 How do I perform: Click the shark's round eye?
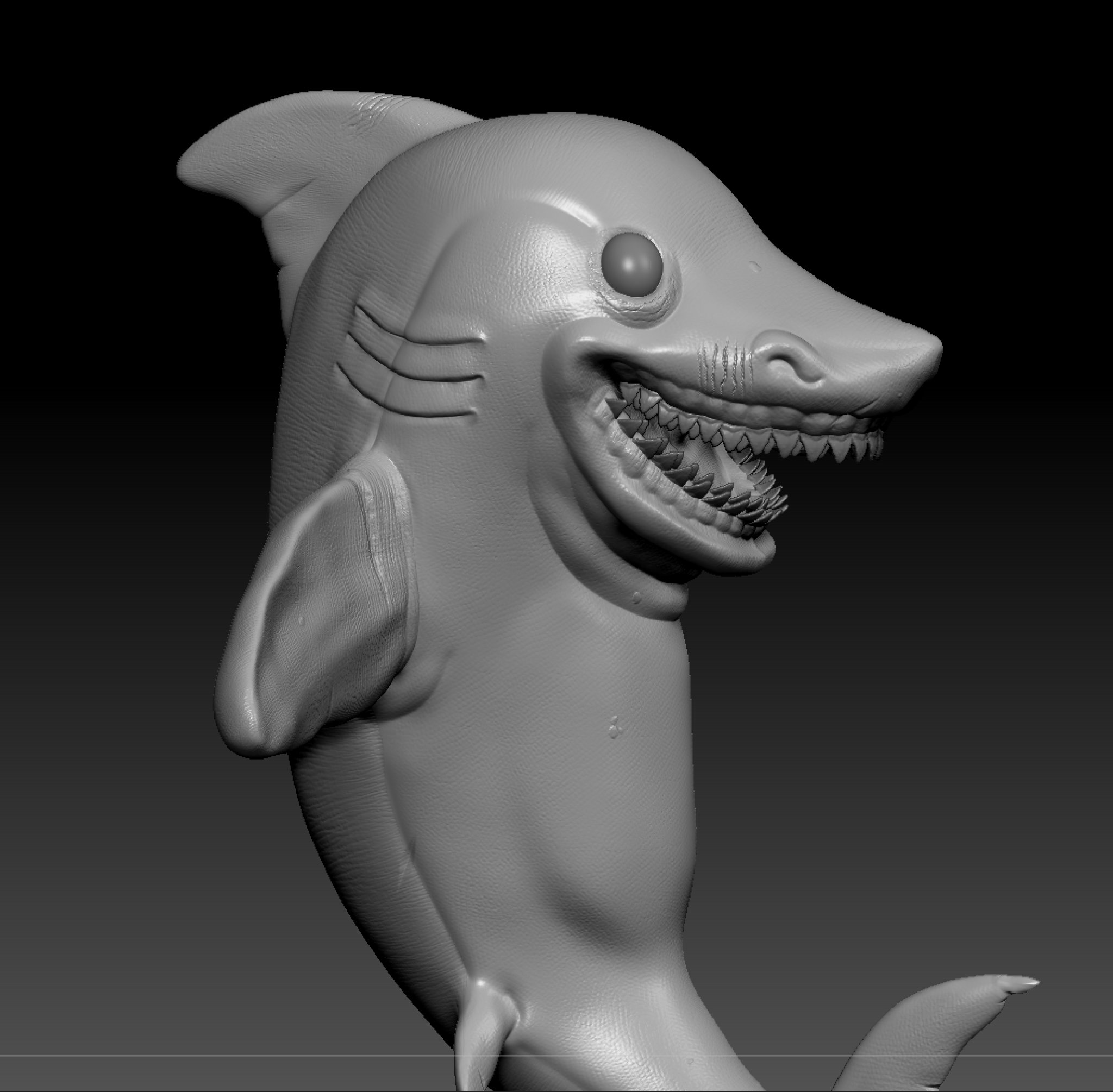click(633, 263)
